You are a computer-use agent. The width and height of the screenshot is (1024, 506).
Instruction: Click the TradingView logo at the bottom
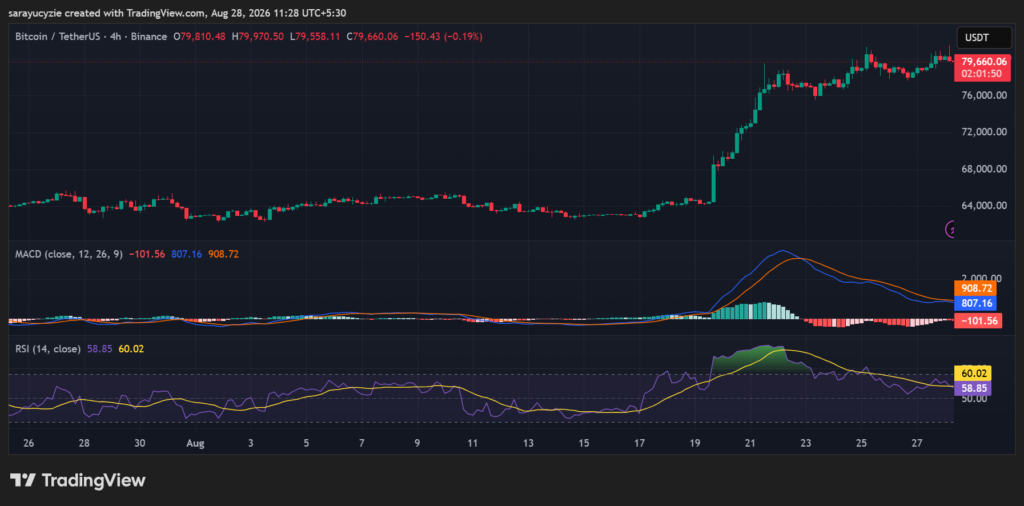coord(78,481)
